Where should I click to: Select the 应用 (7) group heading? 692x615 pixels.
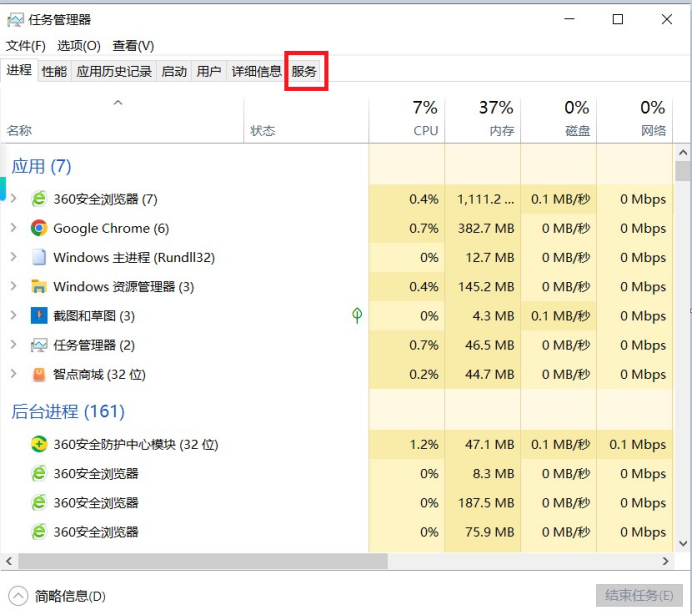point(41,166)
